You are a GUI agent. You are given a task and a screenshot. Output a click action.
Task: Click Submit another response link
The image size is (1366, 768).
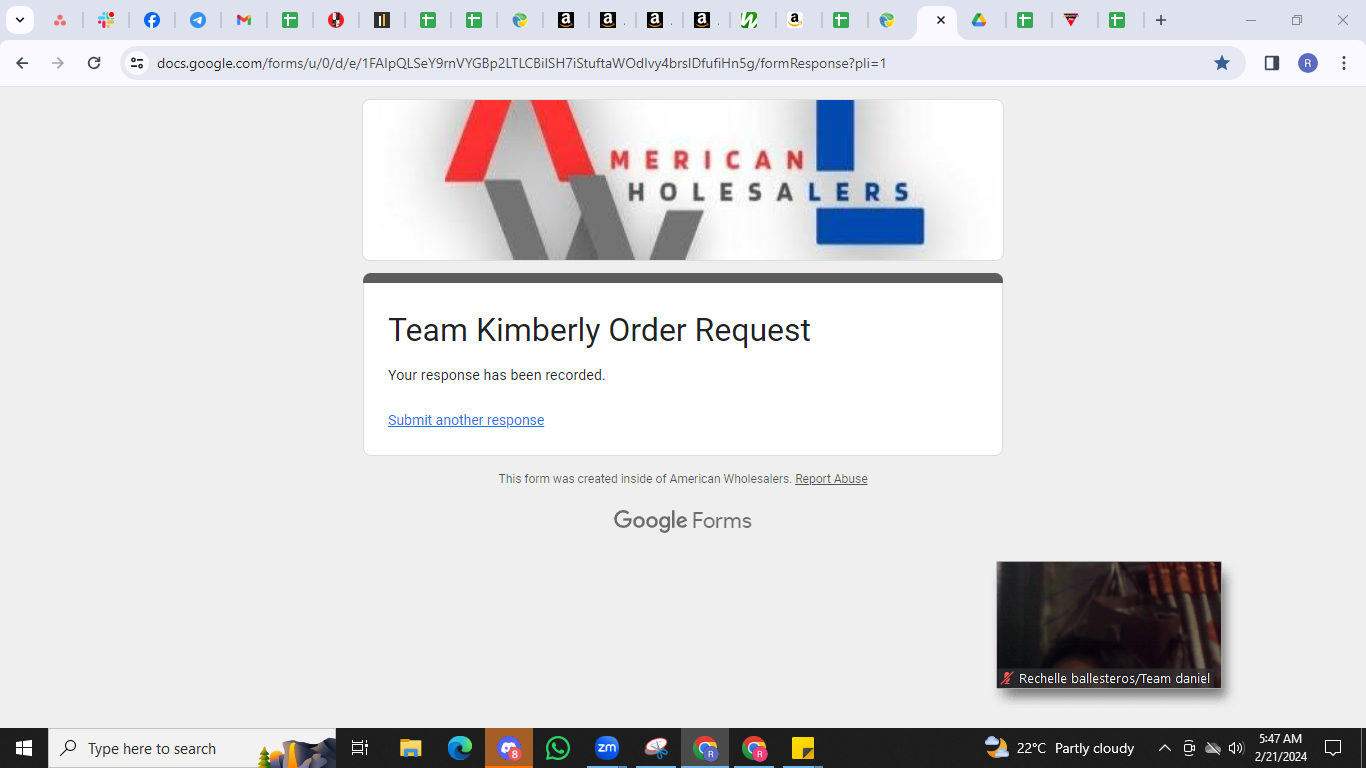[466, 420]
